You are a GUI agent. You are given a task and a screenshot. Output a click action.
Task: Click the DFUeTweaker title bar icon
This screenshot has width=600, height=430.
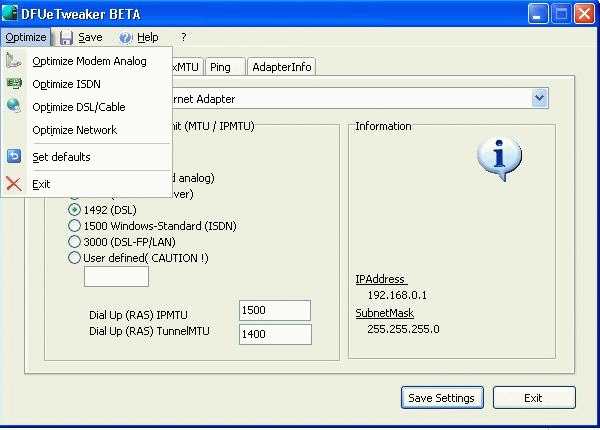[9, 13]
